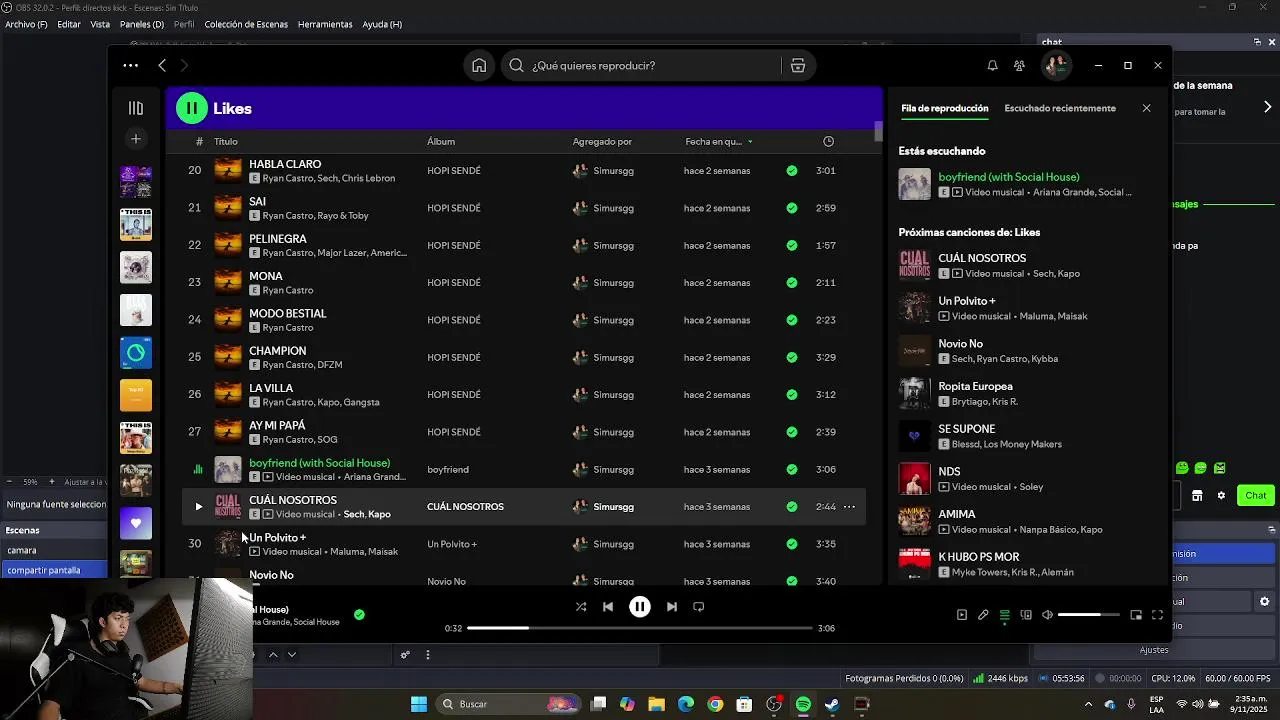Screen dimensions: 1280x720
Task: Toggle shuffle in the player bar
Action: (581, 607)
